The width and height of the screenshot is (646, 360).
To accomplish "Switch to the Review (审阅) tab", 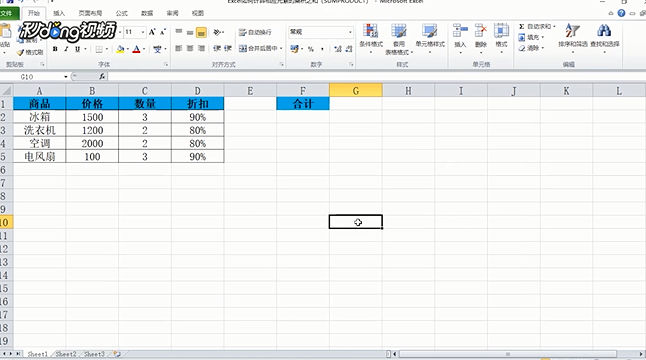I will (x=173, y=13).
